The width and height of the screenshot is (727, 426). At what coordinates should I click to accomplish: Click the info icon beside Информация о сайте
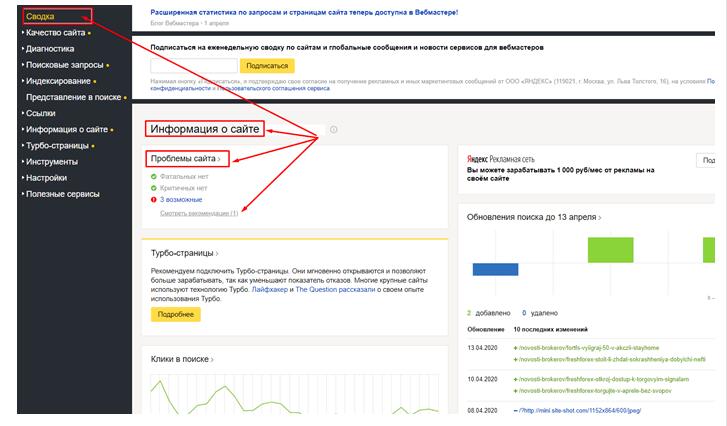[333, 129]
